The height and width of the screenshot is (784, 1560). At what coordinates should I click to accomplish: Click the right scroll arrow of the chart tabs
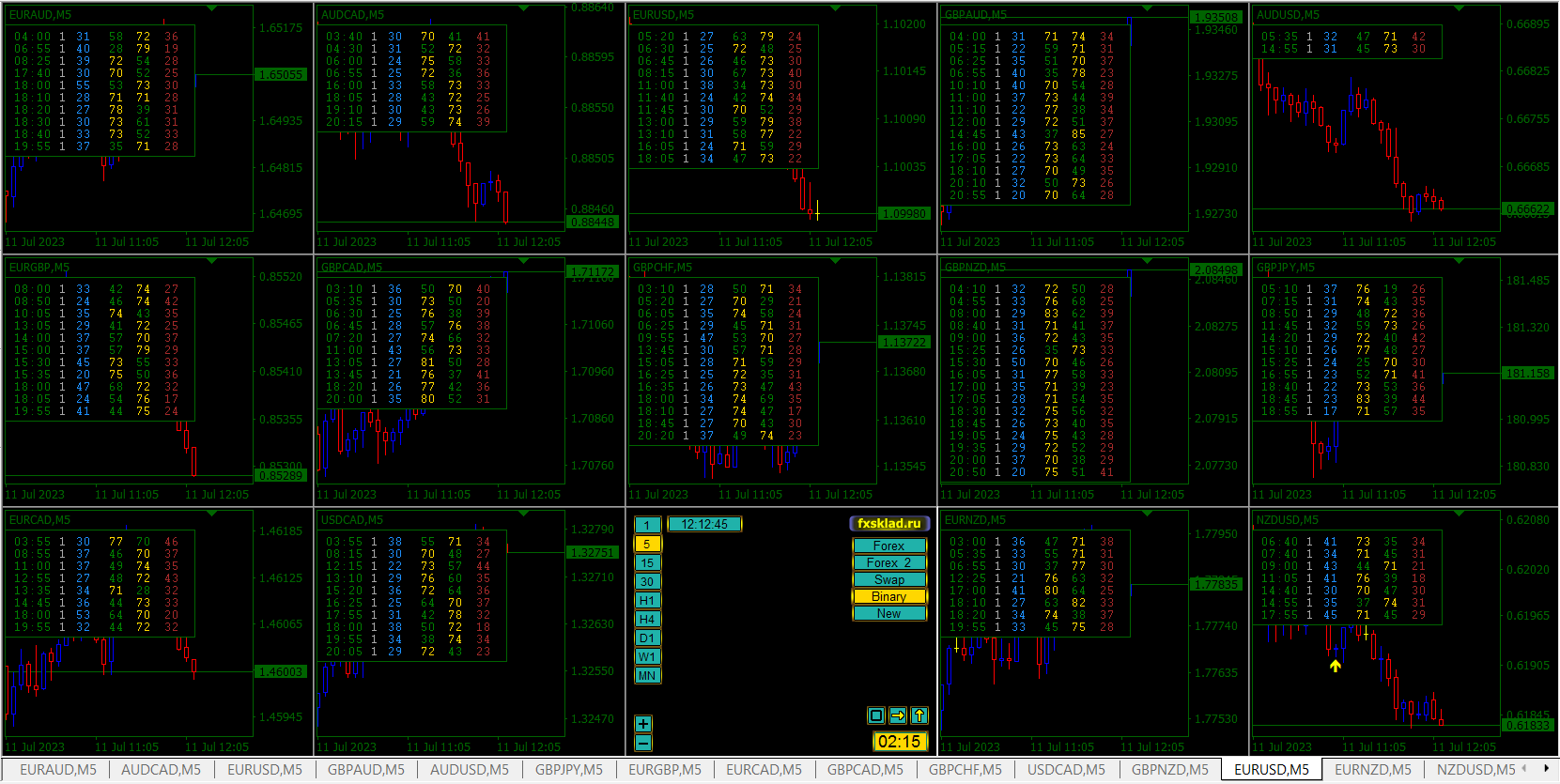click(1548, 769)
